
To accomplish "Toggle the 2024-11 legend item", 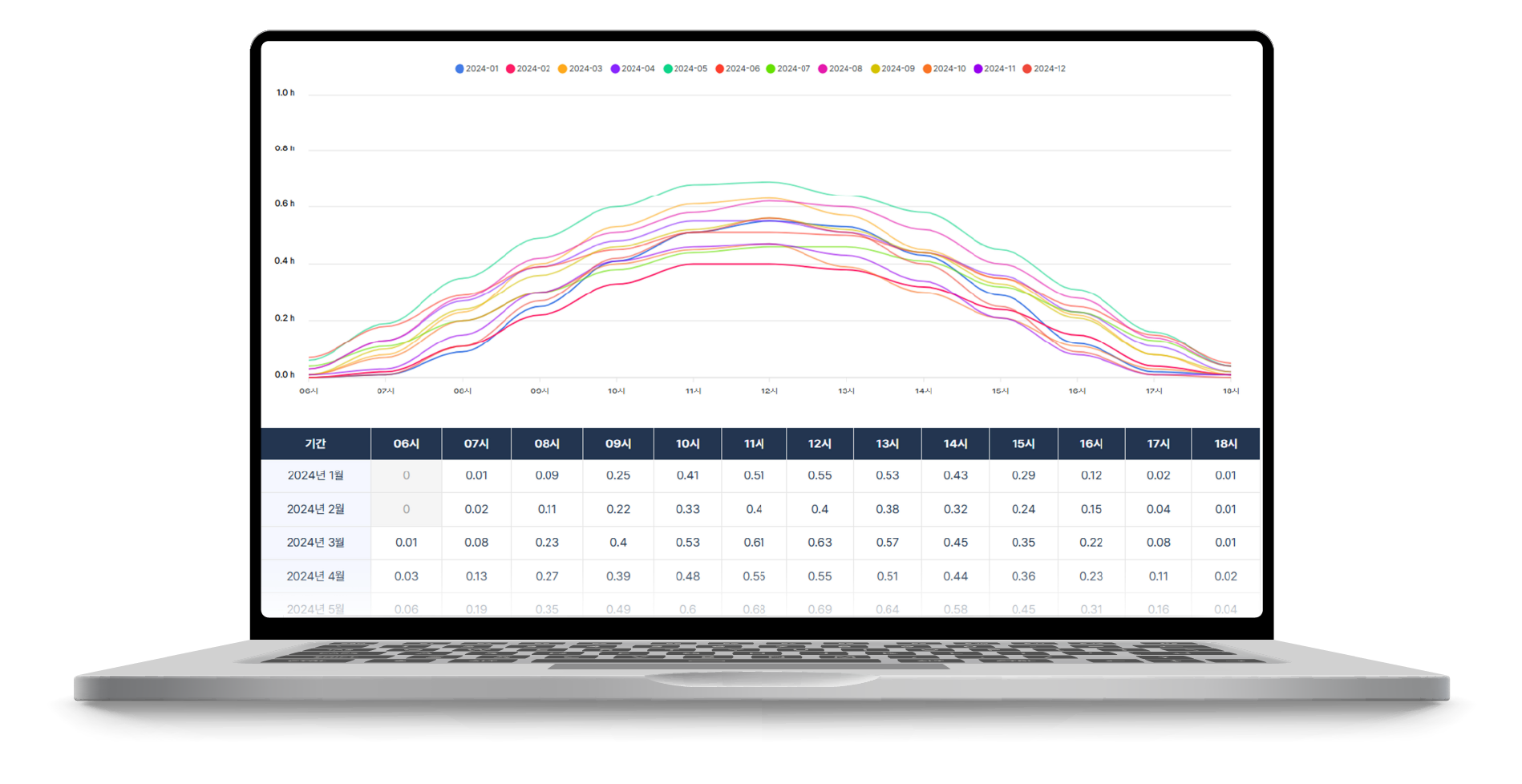I will (994, 69).
